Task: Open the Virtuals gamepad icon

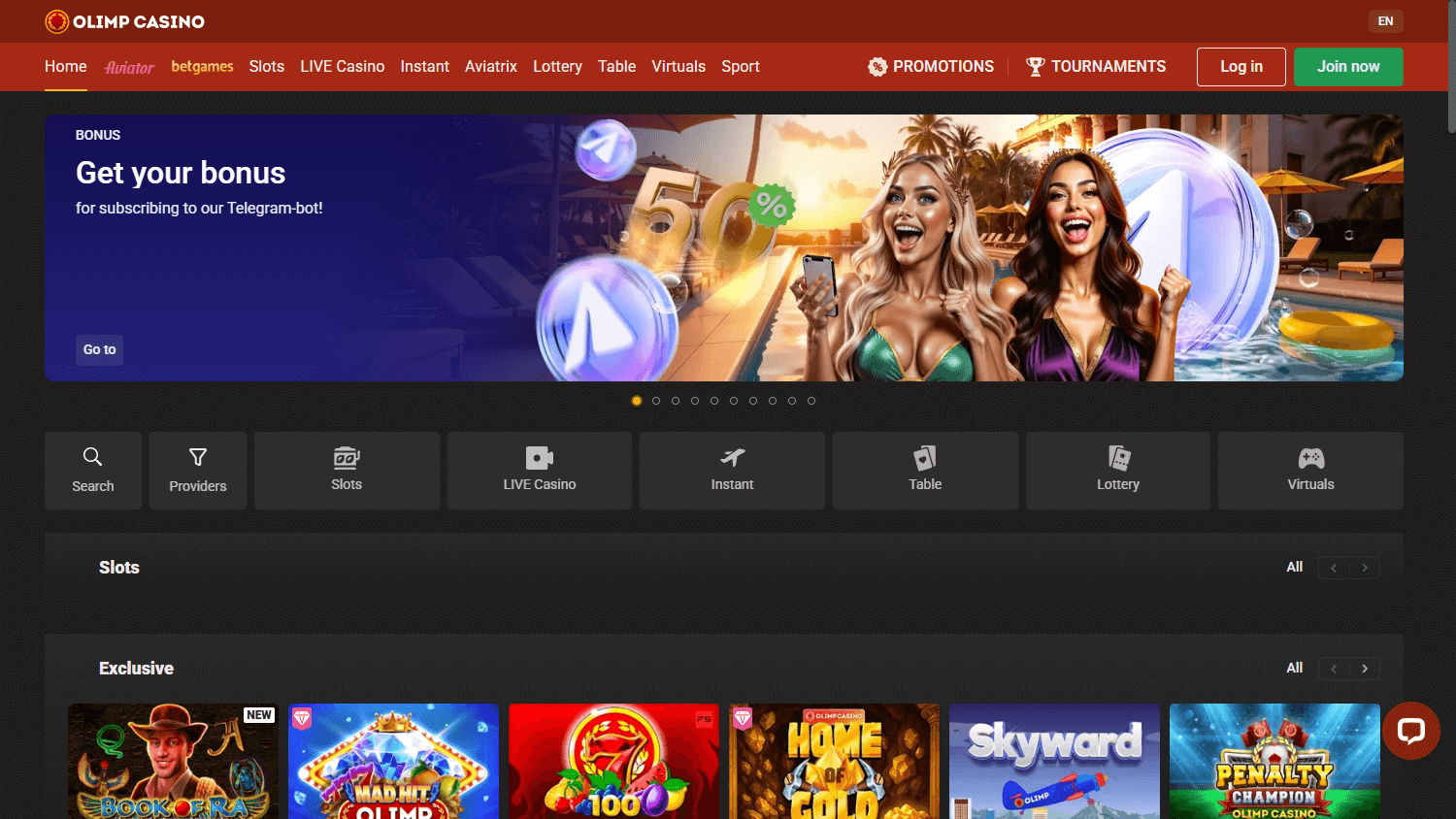Action: tap(1310, 456)
